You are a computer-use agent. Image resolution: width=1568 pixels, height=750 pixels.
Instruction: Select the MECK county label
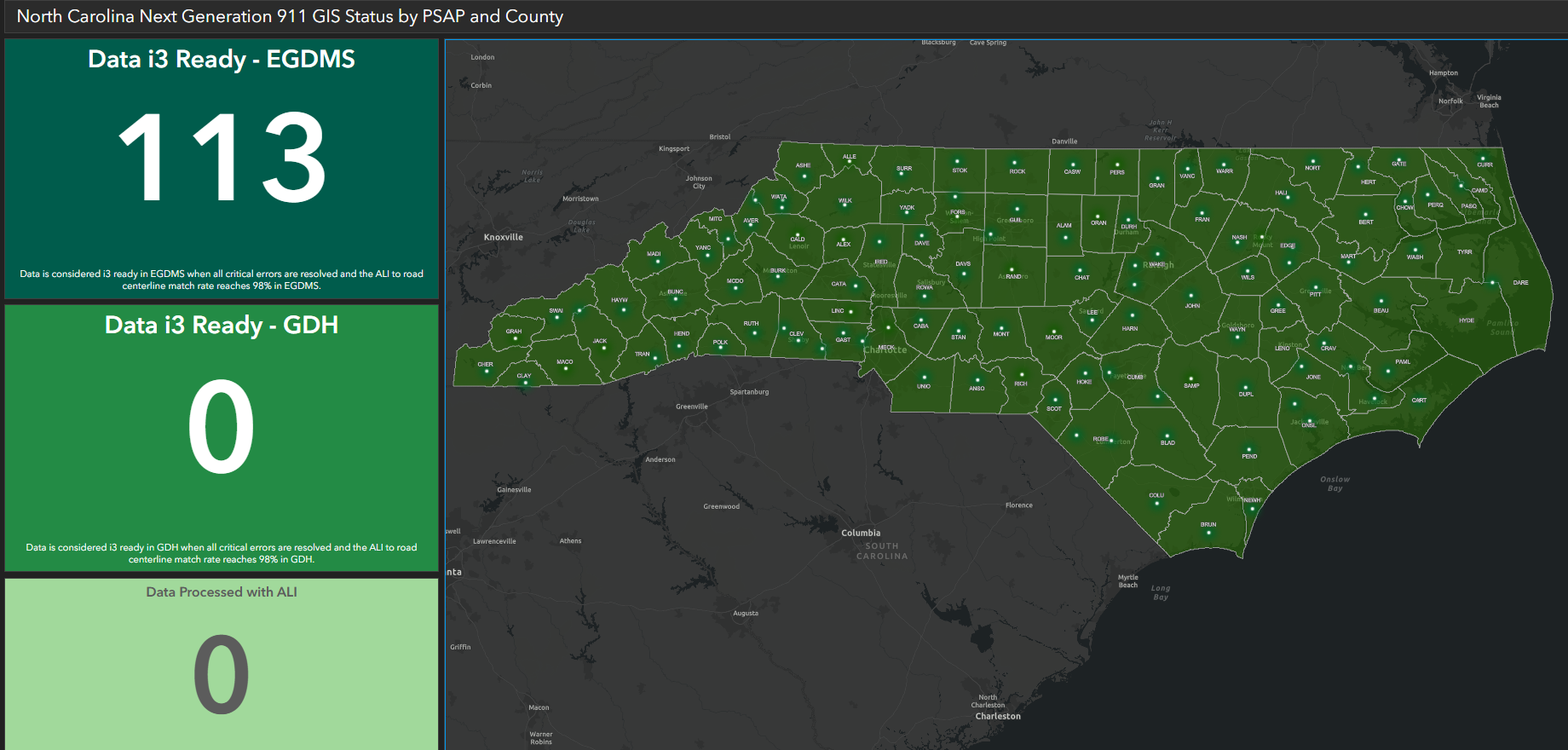(x=887, y=347)
